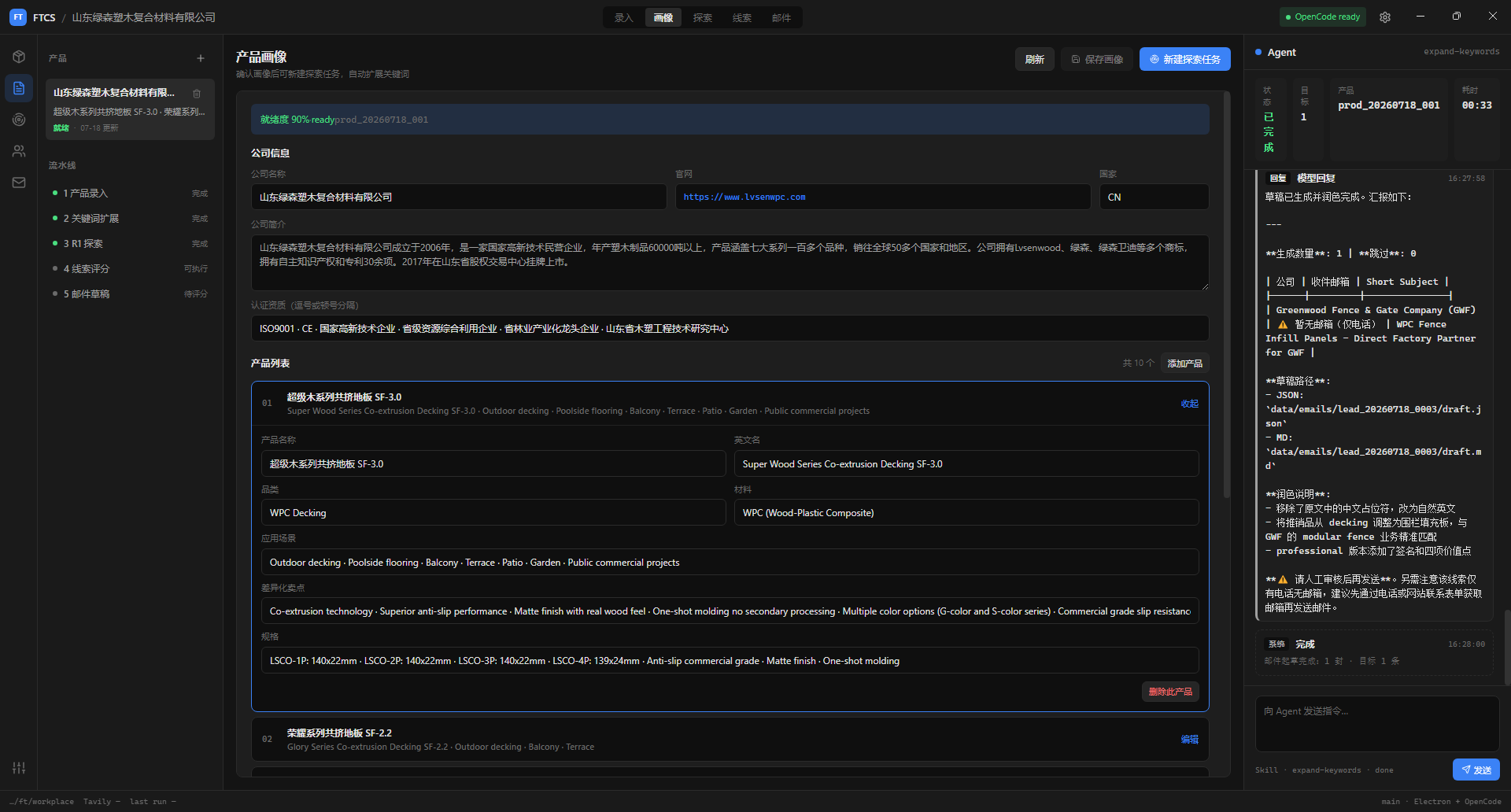Viewport: 1511px width, 812px height.
Task: Click the Agent command input box
Action: 1377,724
